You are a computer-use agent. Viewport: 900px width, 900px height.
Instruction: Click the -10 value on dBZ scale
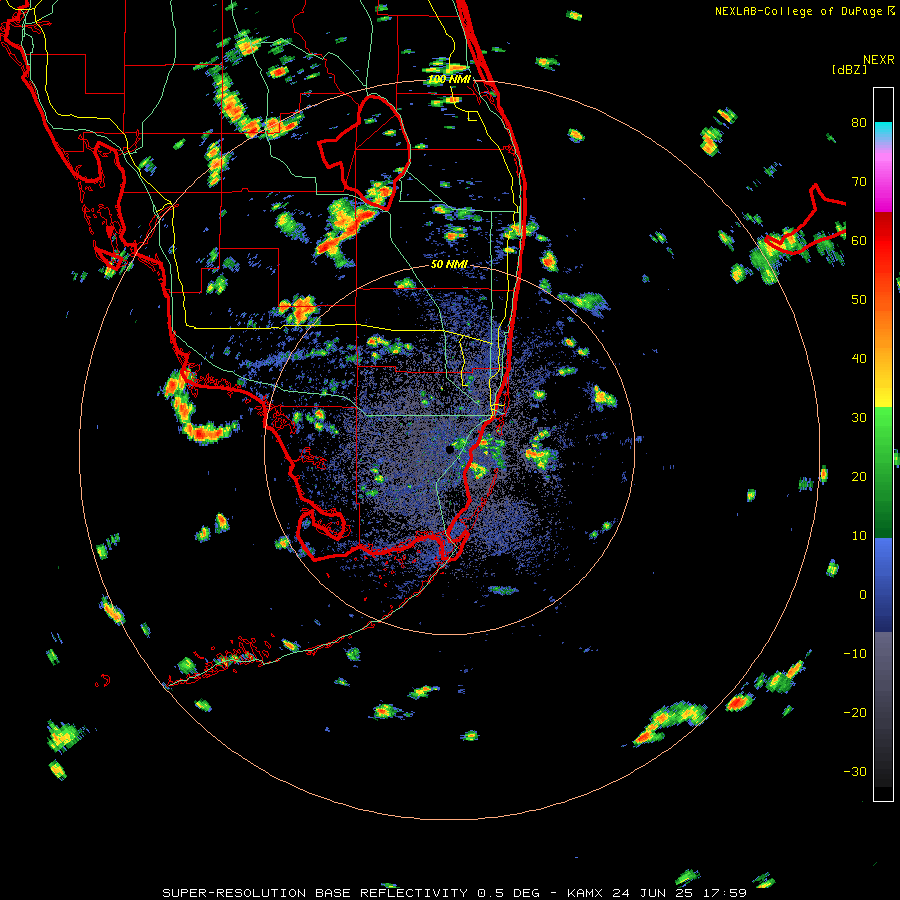tap(855, 654)
